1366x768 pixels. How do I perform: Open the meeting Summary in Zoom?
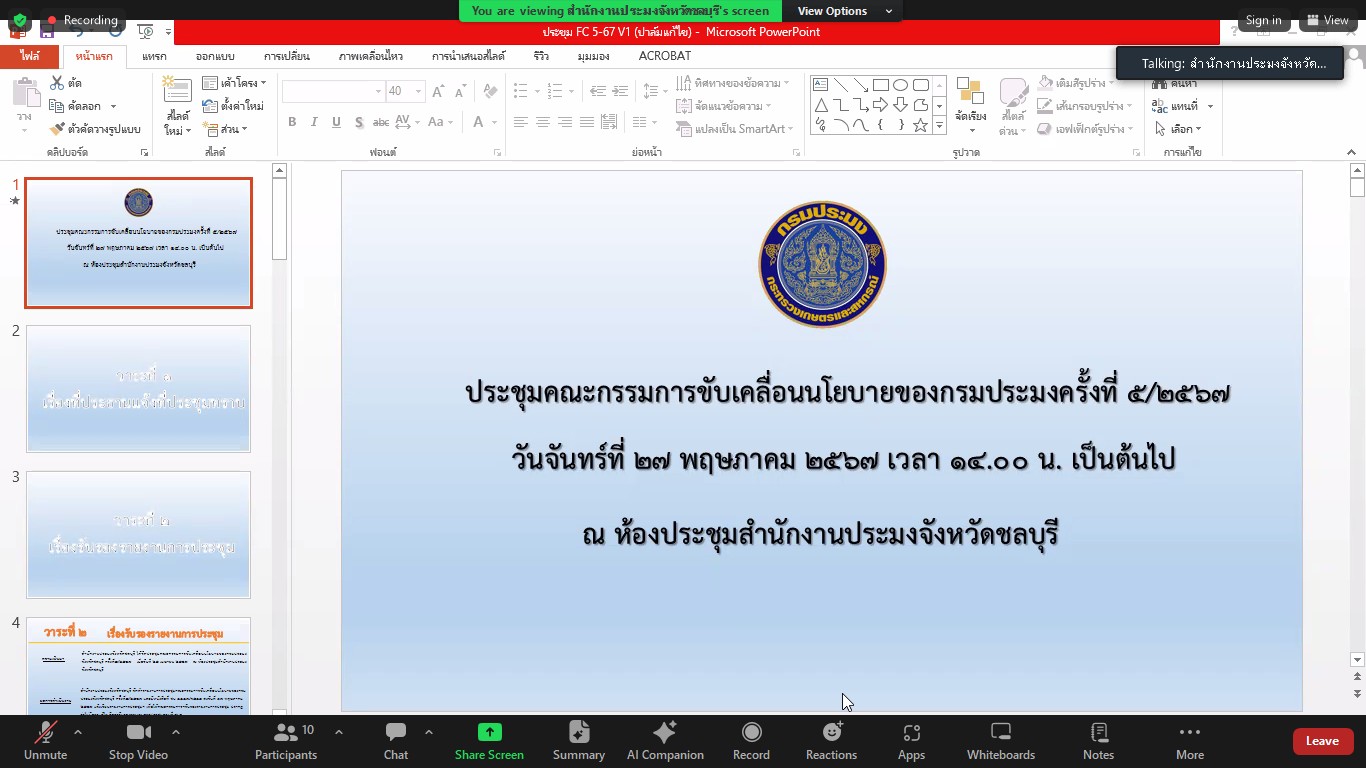pyautogui.click(x=579, y=741)
